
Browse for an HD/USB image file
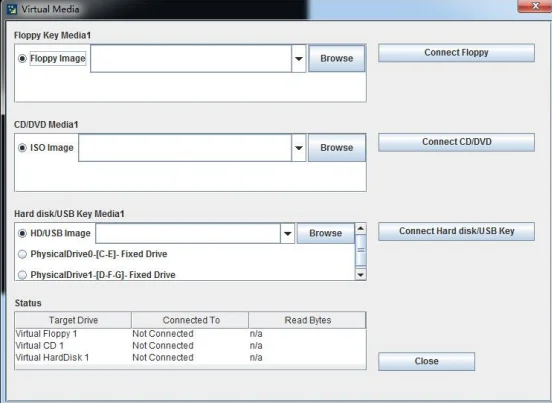pos(325,233)
